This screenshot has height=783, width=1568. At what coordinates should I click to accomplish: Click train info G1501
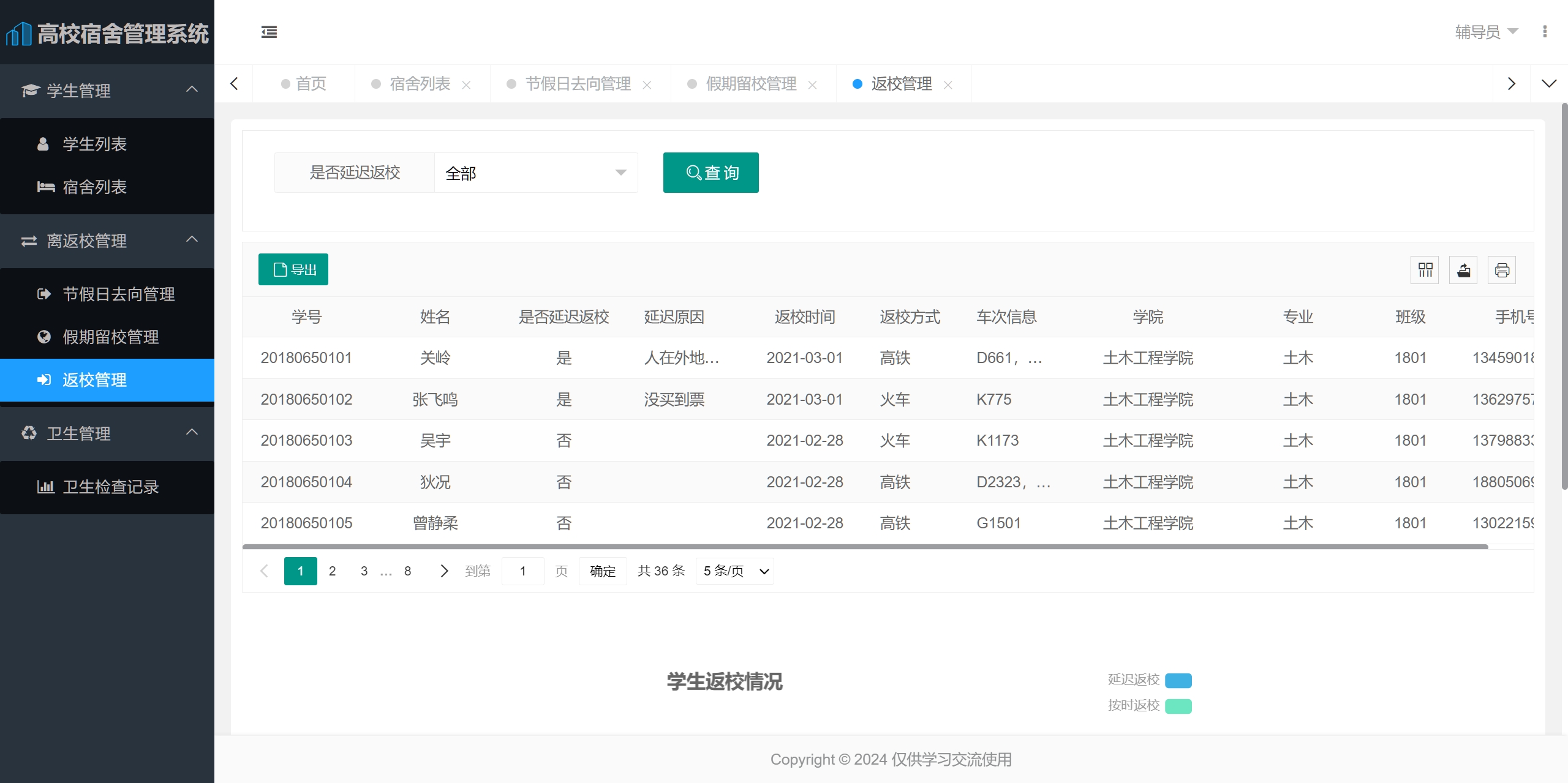[x=998, y=523]
